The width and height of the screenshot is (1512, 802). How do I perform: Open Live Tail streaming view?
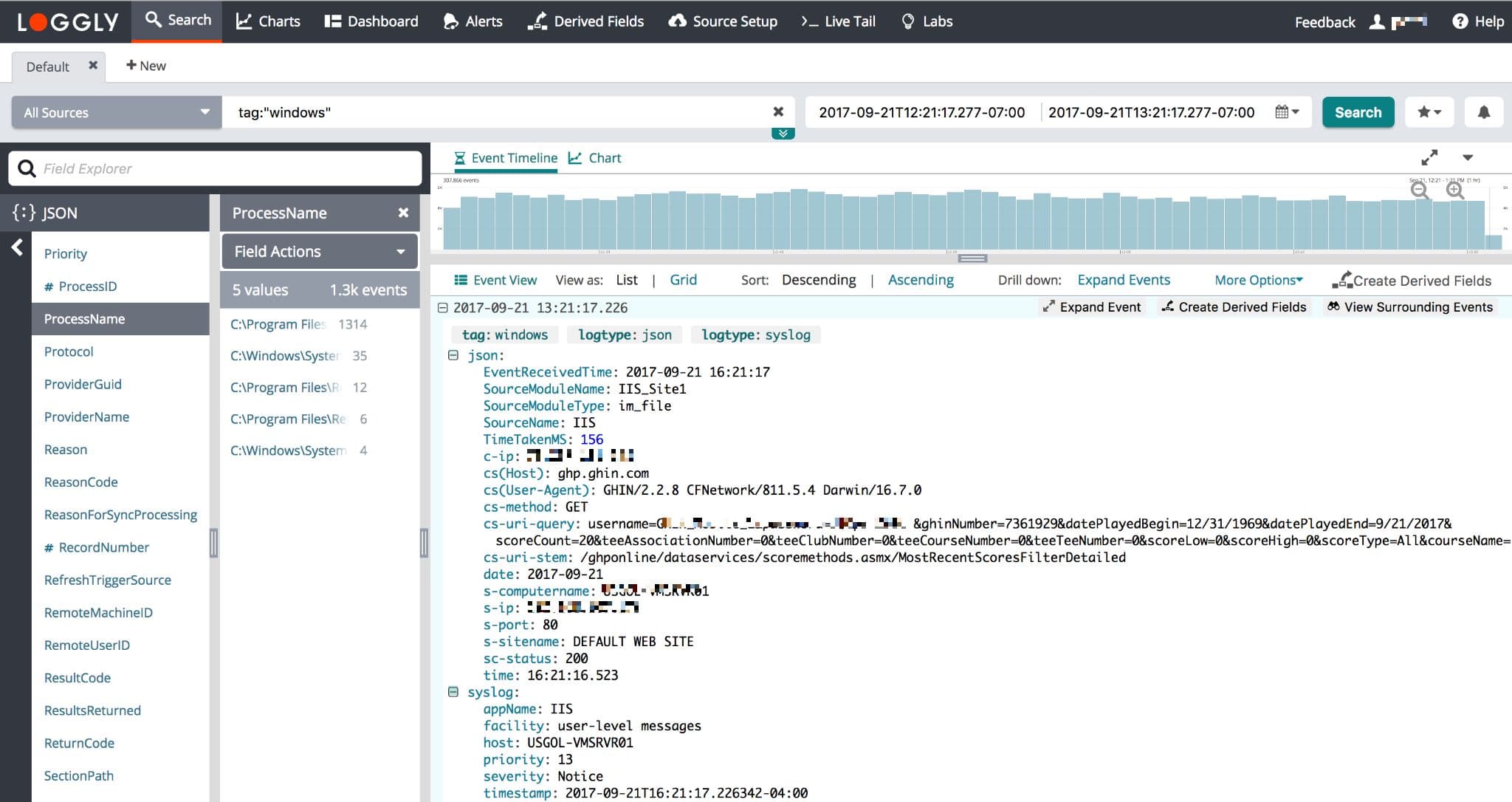pos(840,20)
